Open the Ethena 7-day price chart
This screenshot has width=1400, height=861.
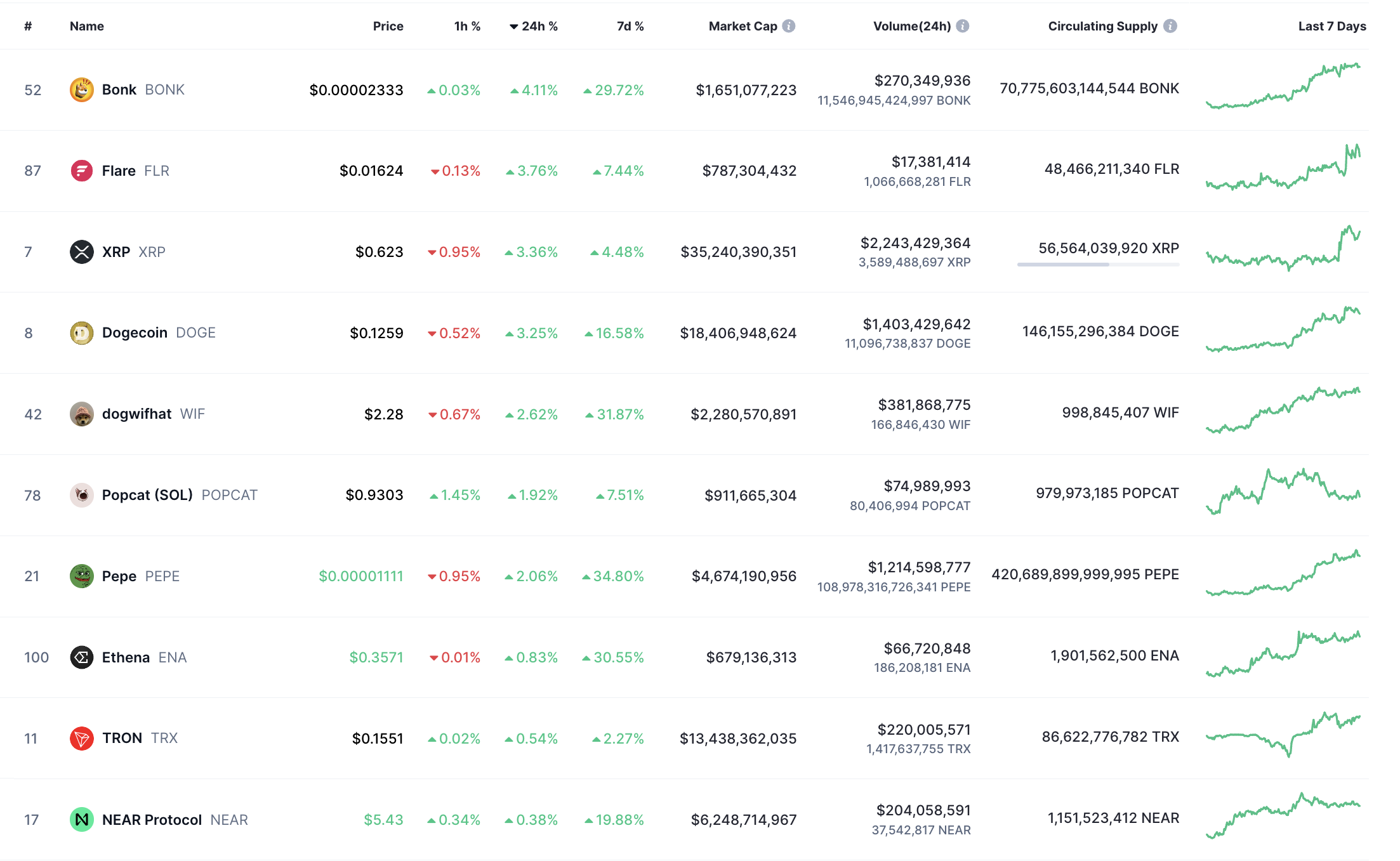click(x=1283, y=654)
